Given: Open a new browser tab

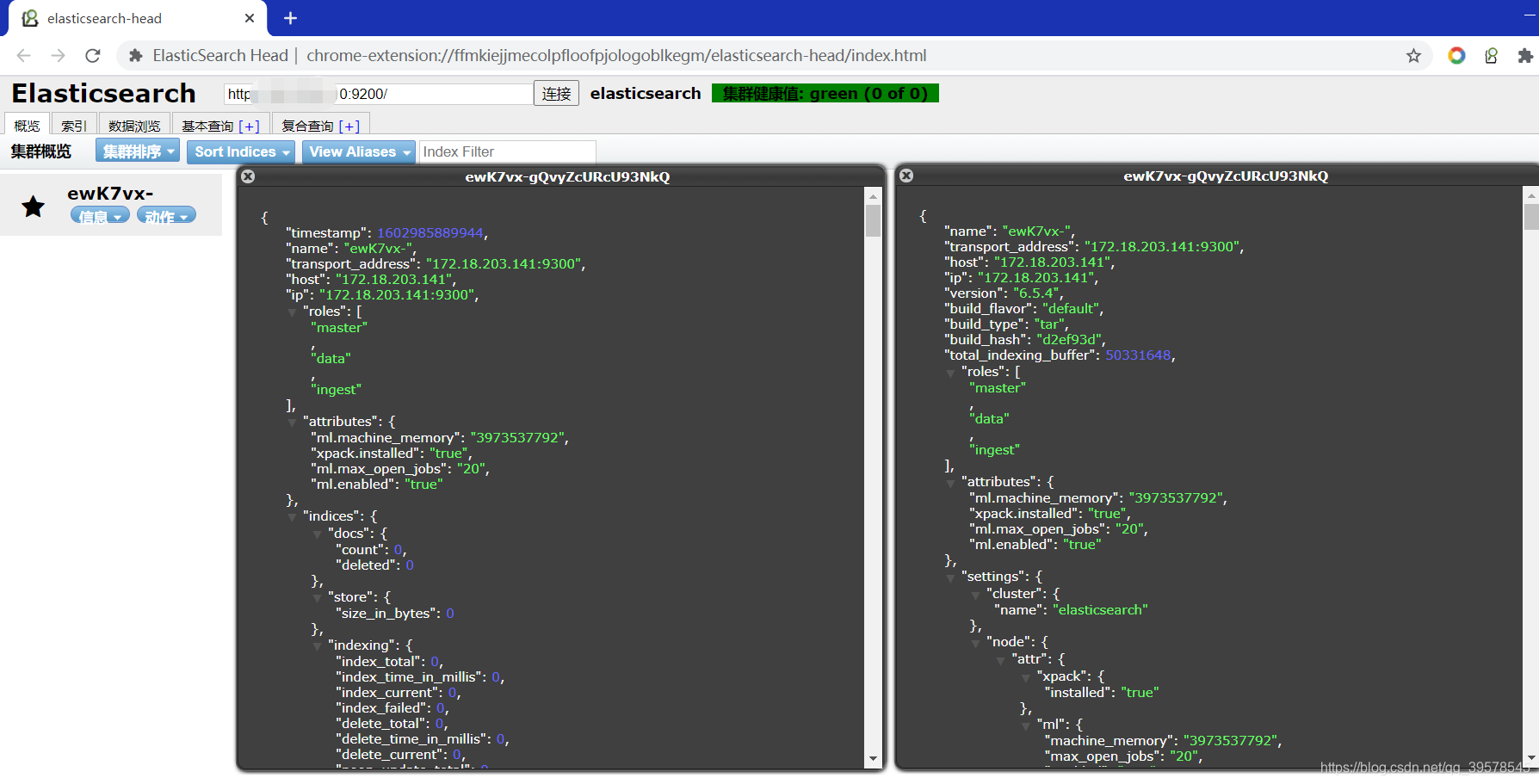Looking at the screenshot, I should click(290, 18).
